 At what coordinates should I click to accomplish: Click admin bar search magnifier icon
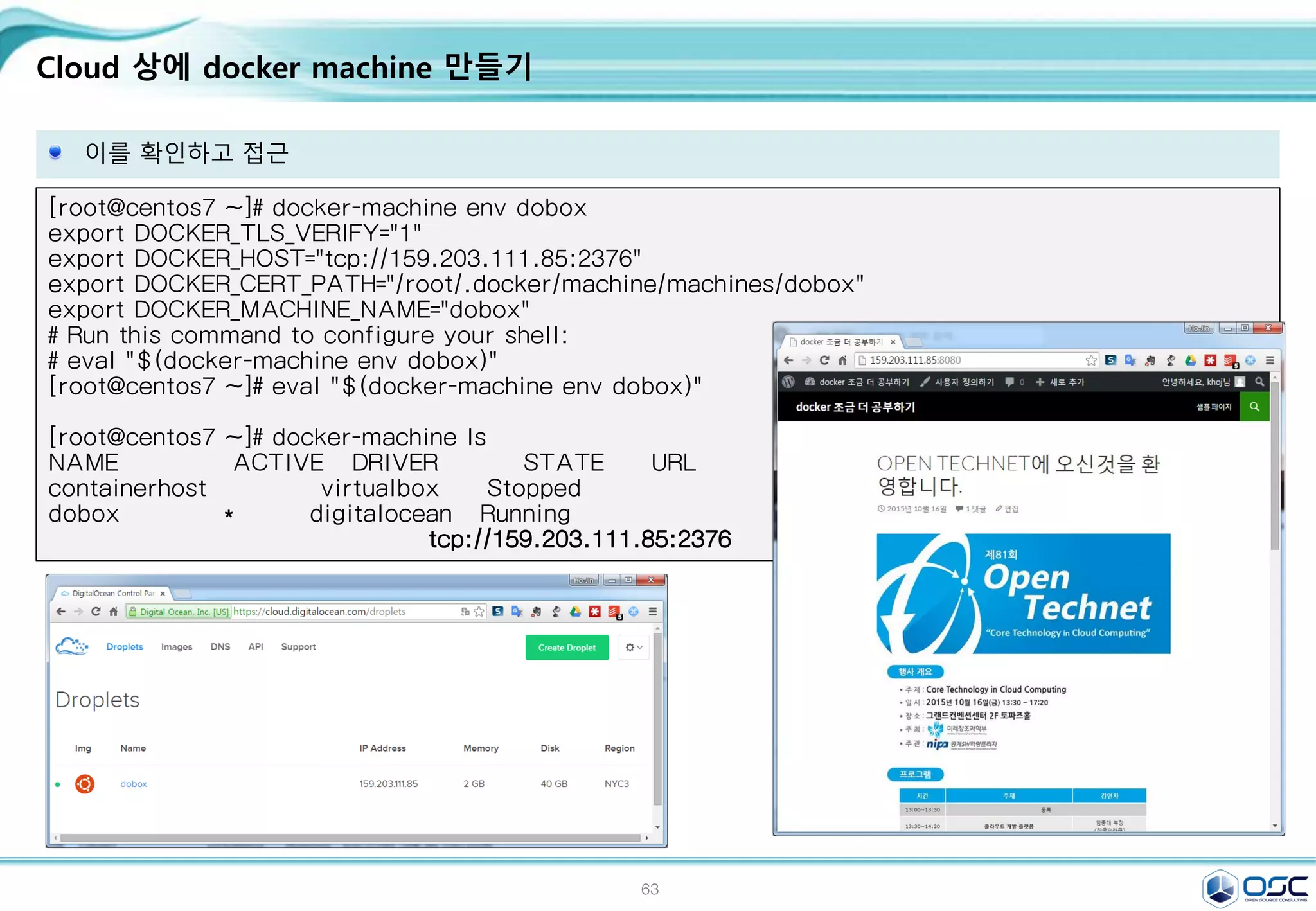pos(1259,382)
